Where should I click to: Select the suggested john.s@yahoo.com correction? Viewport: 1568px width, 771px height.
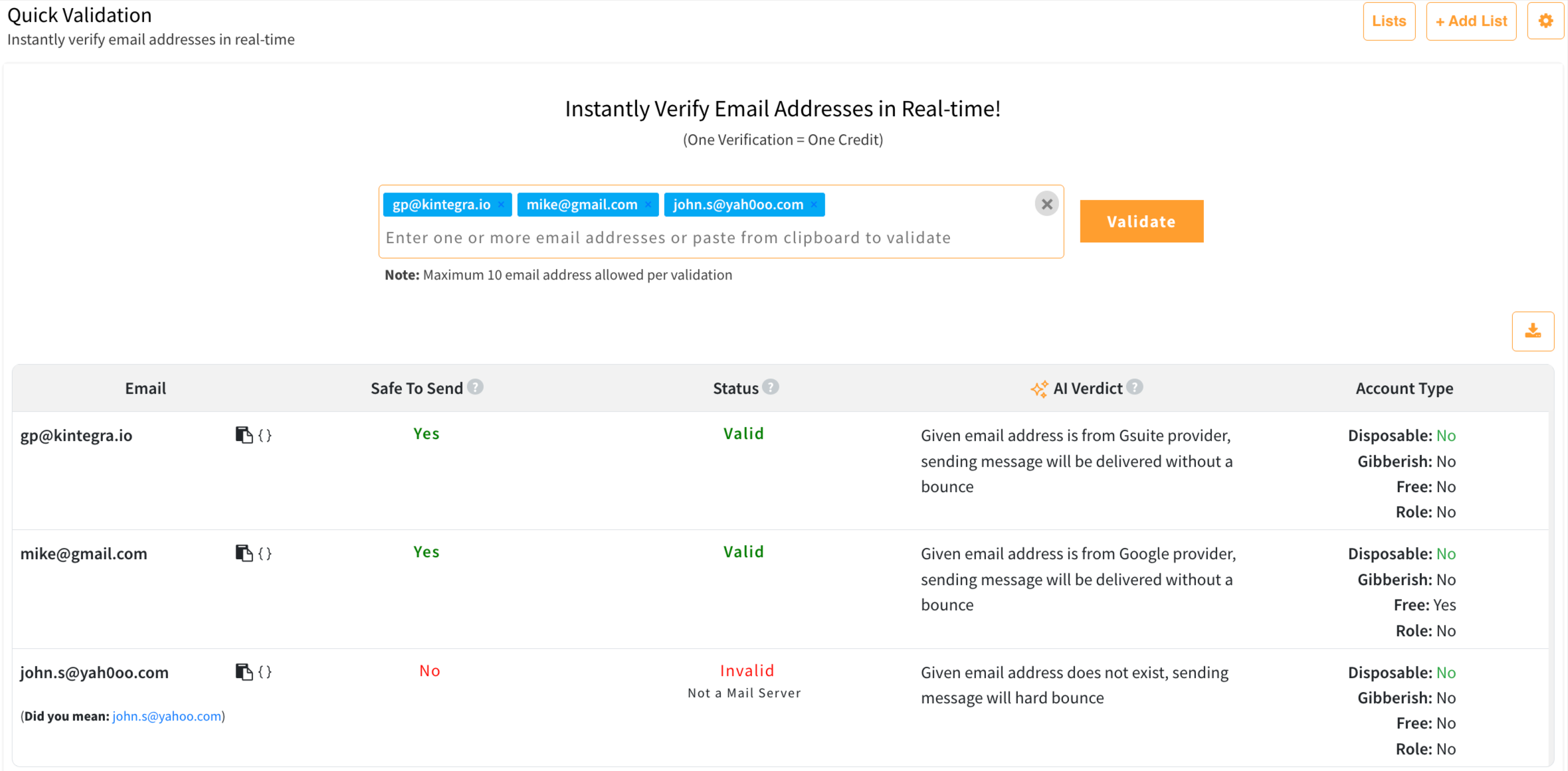(166, 716)
